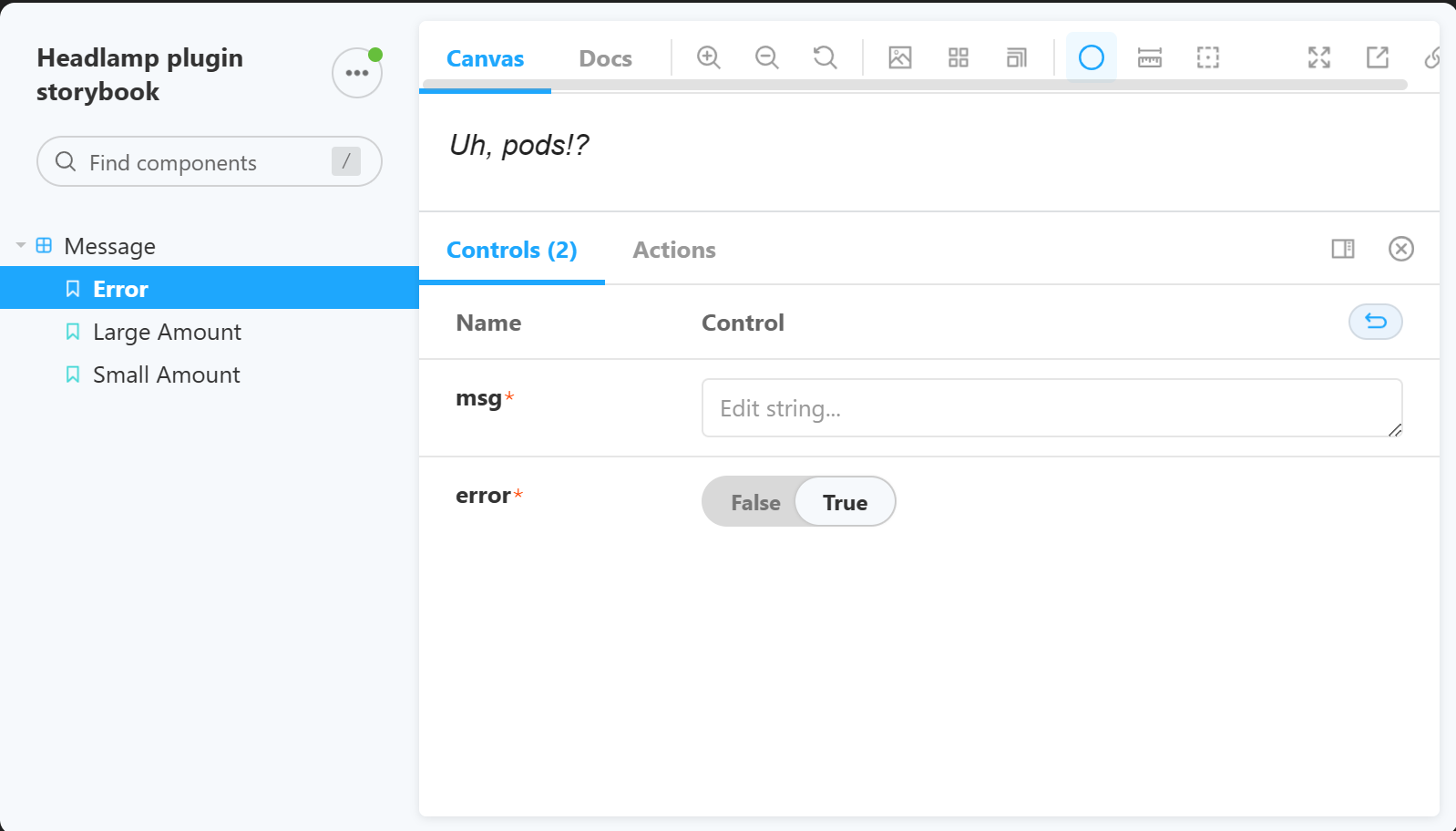1456x831 pixels.
Task: Reset the canvas zoom
Action: pos(825,57)
